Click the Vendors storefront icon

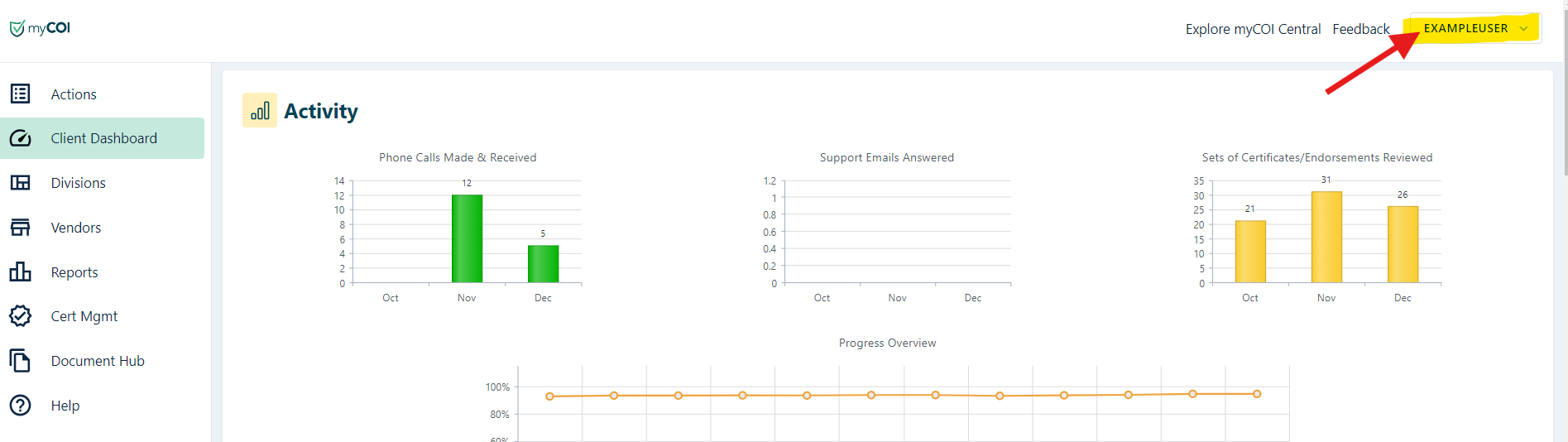click(21, 228)
